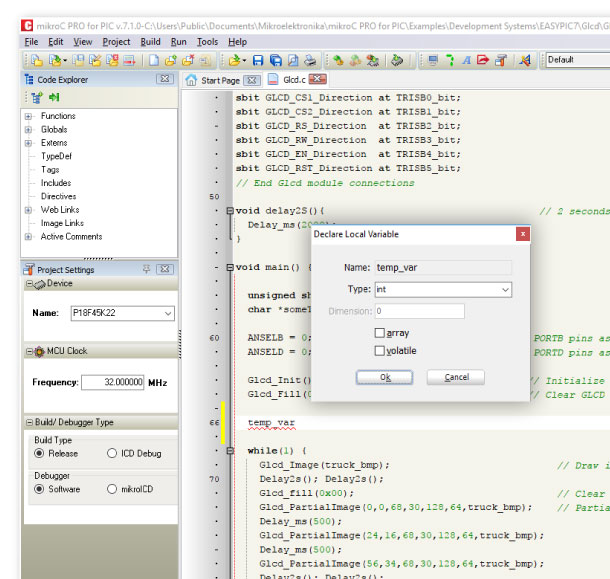The image size is (610, 579).
Task: Close the Glcd.c tab
Action: (x=317, y=79)
